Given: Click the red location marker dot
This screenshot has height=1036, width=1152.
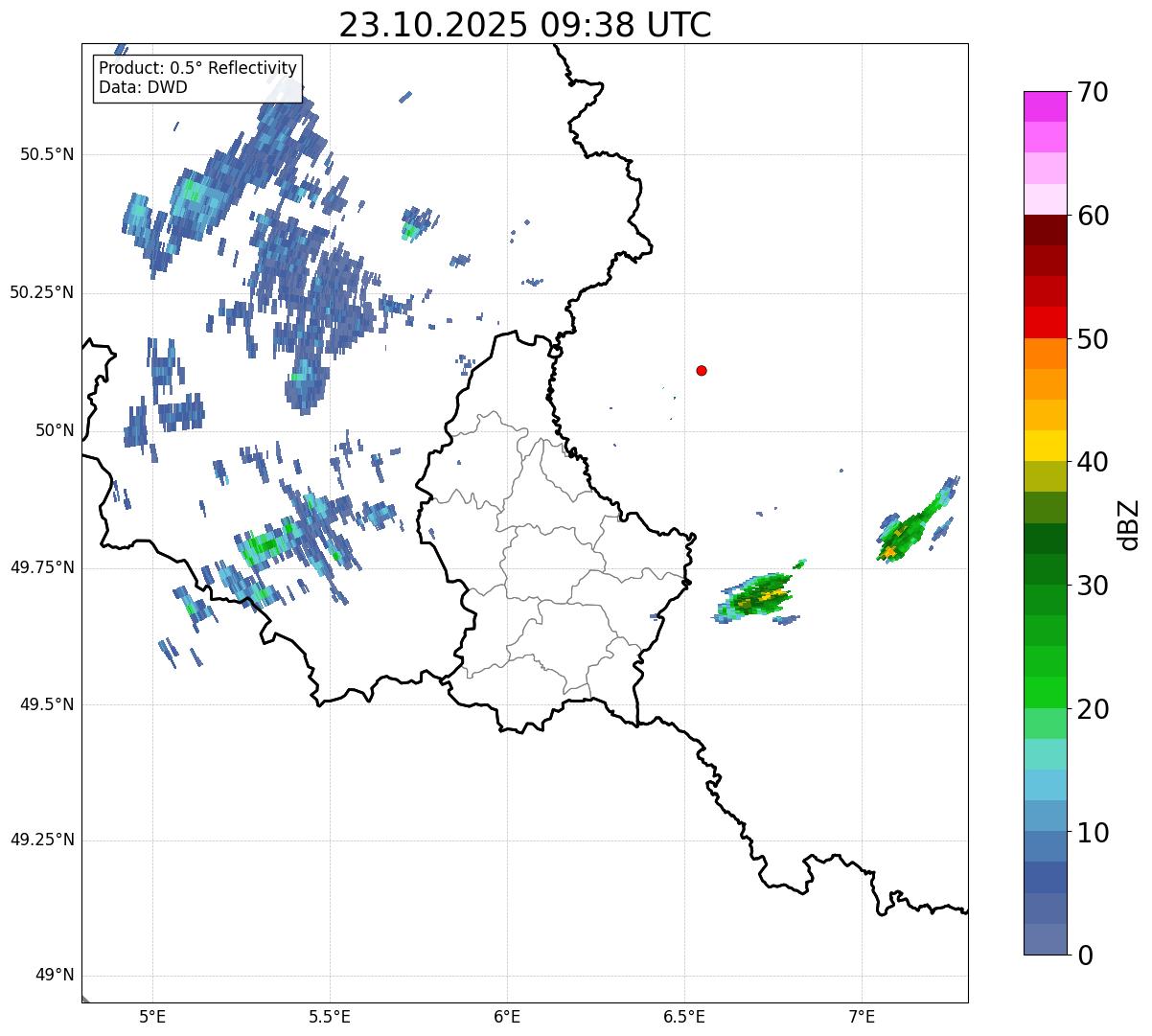Looking at the screenshot, I should tap(702, 370).
